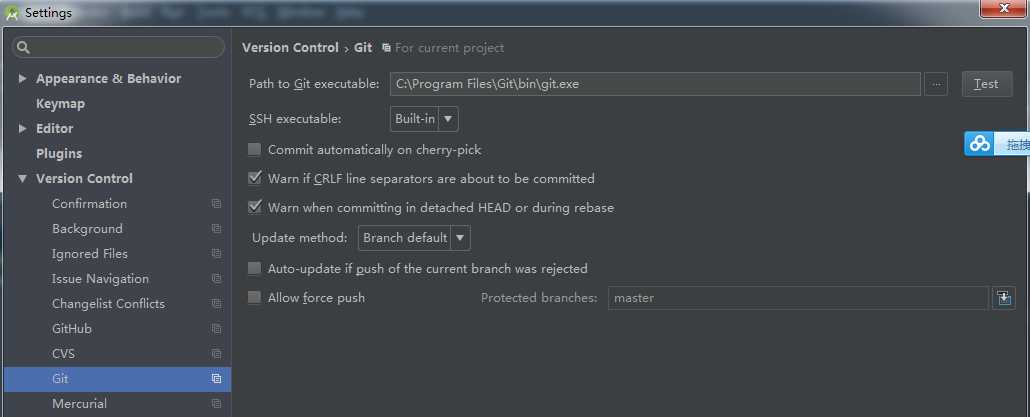
Task: Uncheck Warn if CRLF line separators checkbox
Action: click(254, 178)
